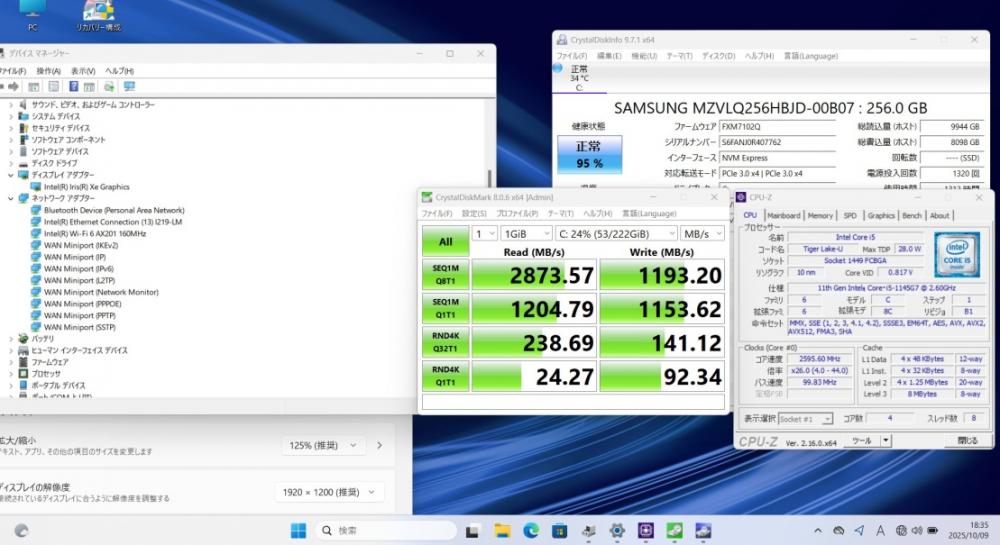Screen dimensions: 1000x545
Task: Collapse the ネットワーク アダプター tree node
Action: (11, 198)
